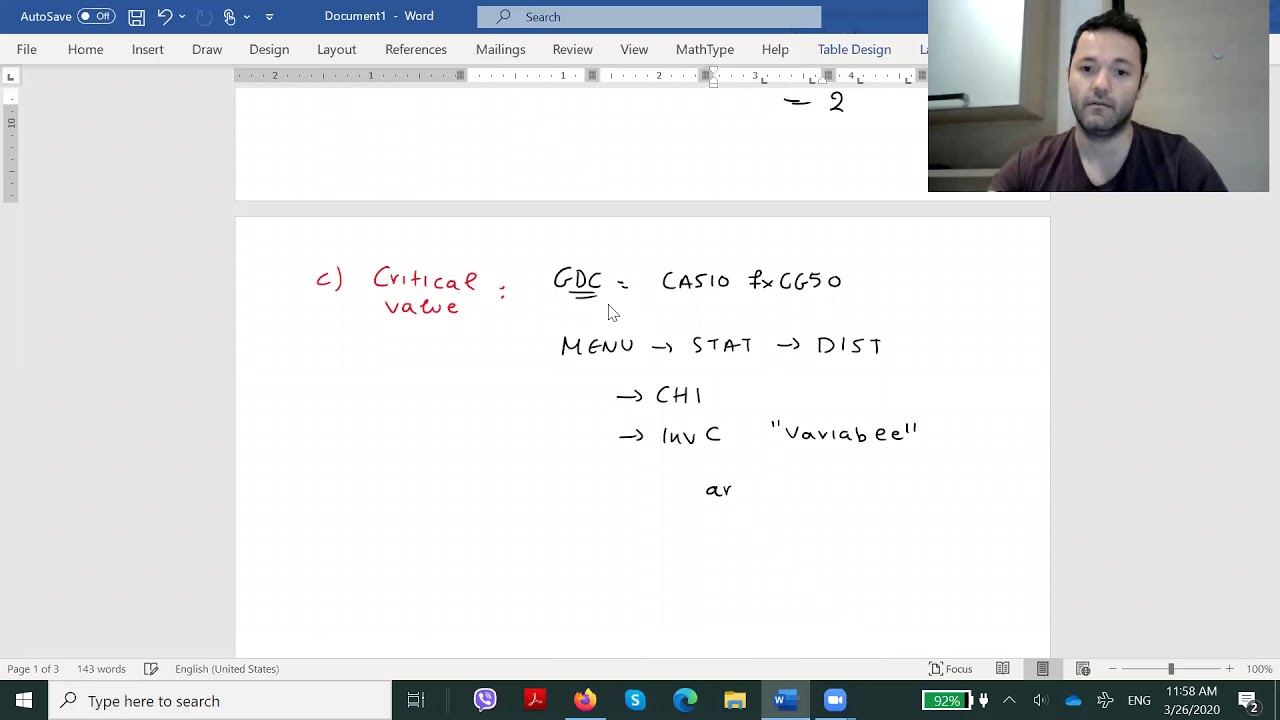Screen dimensions: 1280x720
Task: Click the zoom slider handle
Action: coord(1171,669)
